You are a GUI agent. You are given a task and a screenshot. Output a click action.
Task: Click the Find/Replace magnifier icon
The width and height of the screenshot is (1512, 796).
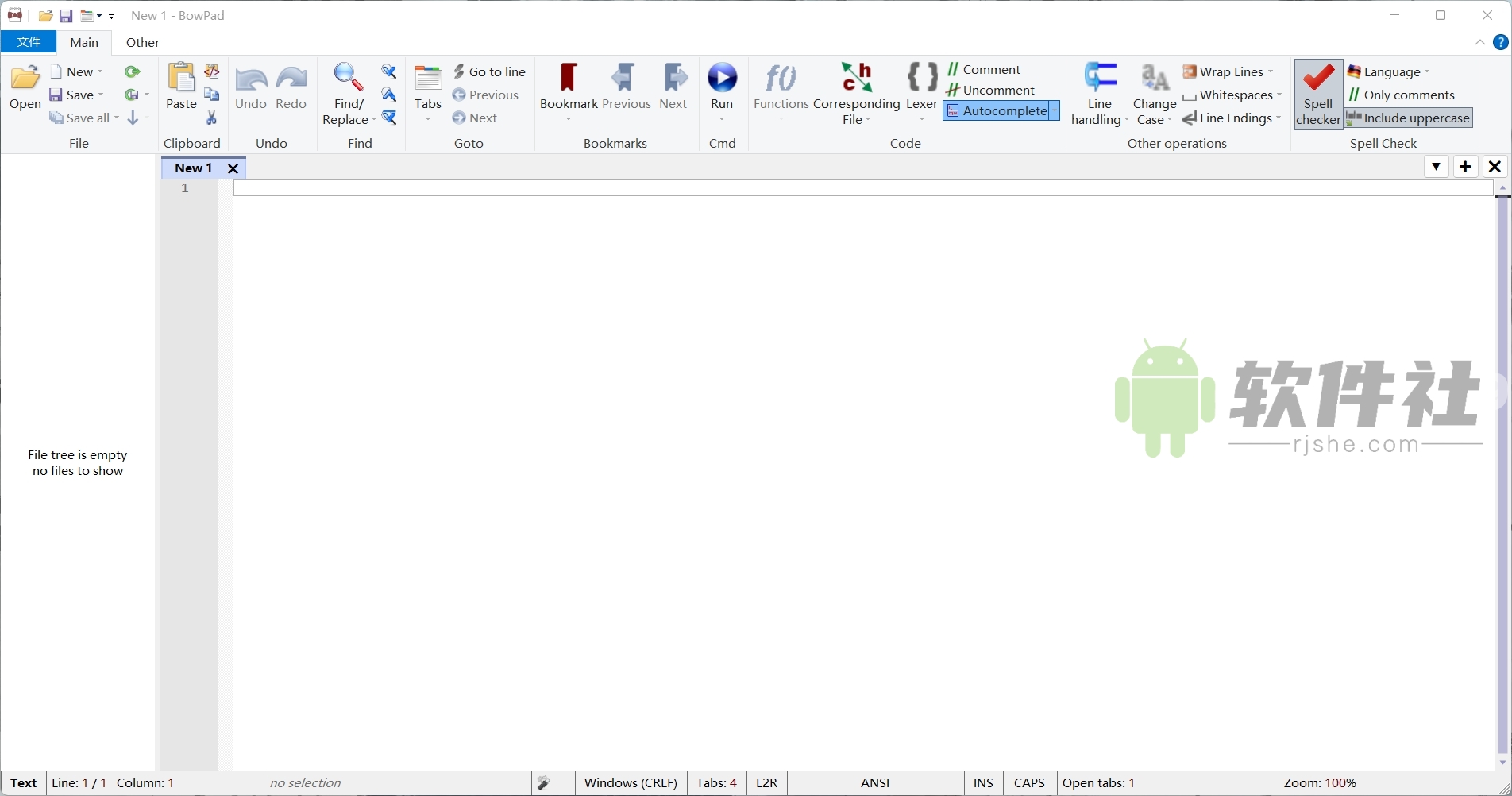[349, 79]
